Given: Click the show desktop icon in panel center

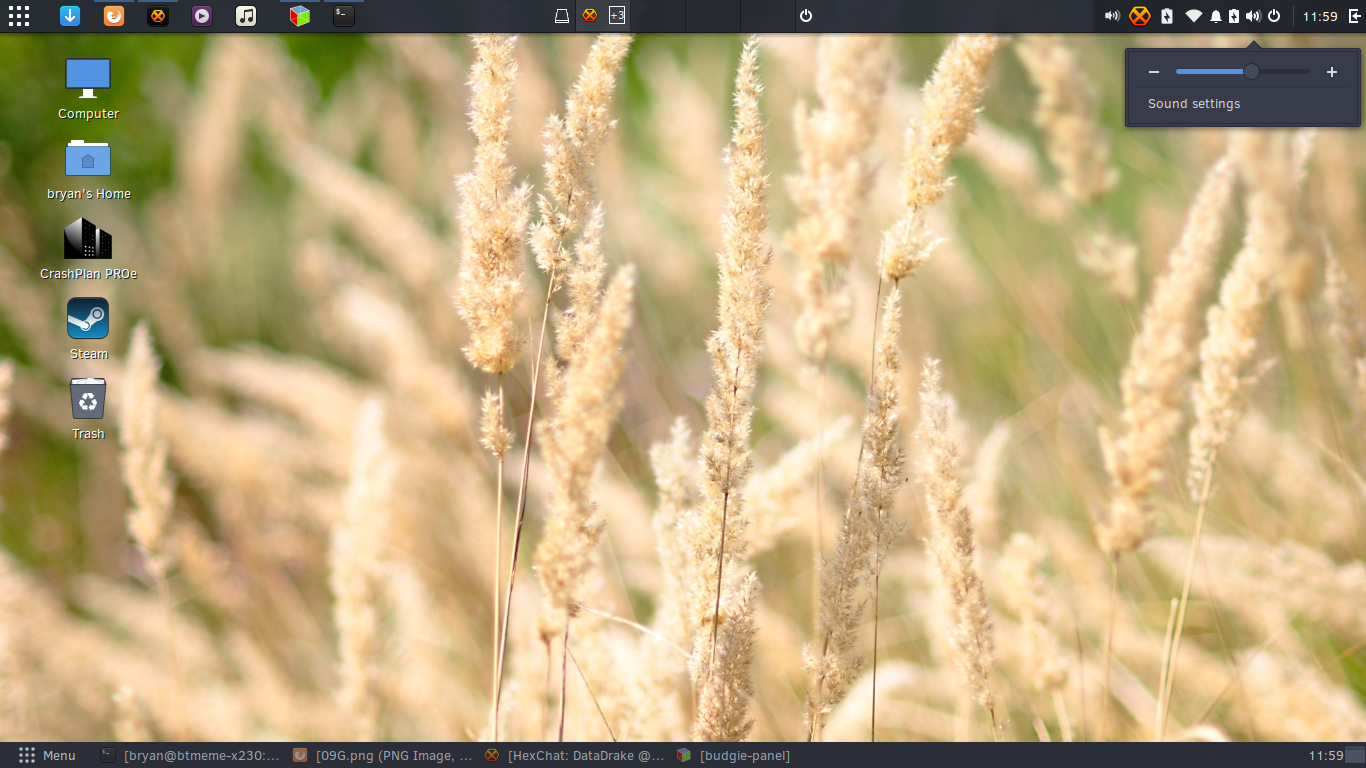Looking at the screenshot, I should pos(562,16).
